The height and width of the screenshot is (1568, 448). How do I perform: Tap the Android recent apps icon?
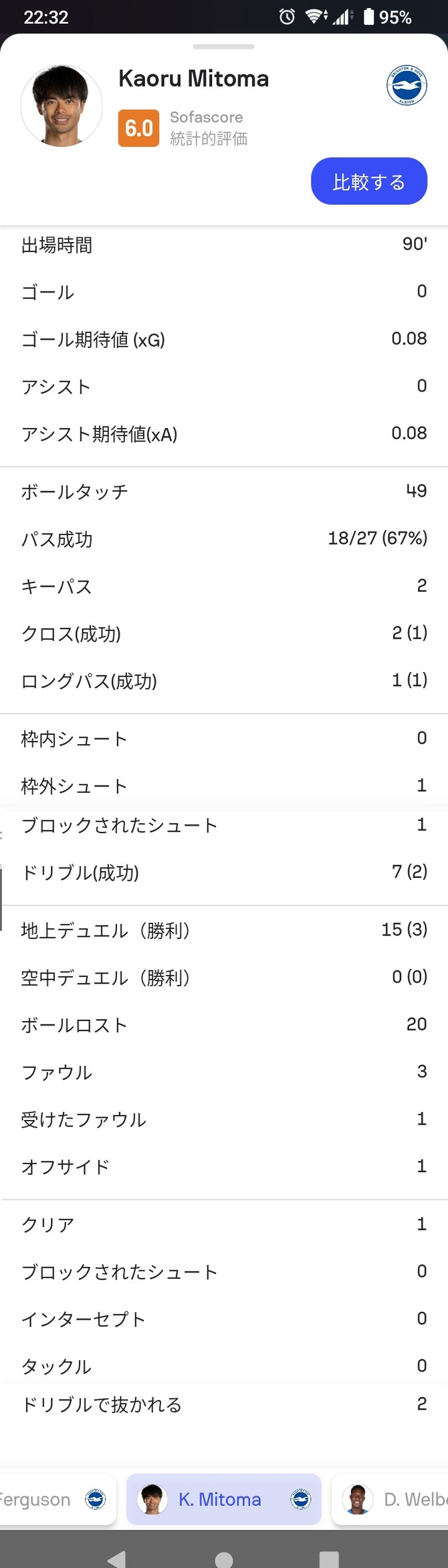coord(329,1559)
